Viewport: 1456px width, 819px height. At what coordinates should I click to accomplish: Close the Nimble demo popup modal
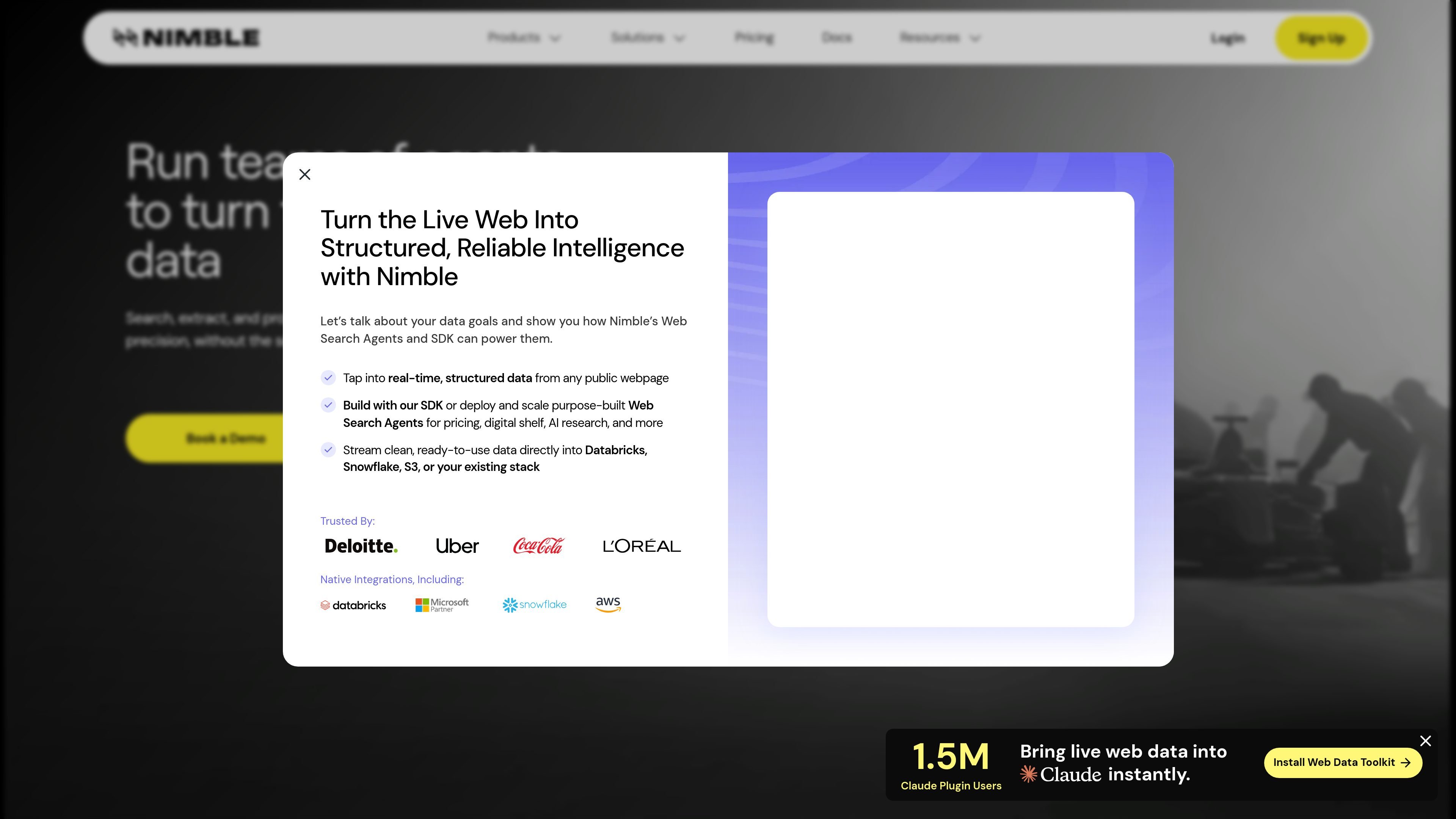pyautogui.click(x=304, y=175)
